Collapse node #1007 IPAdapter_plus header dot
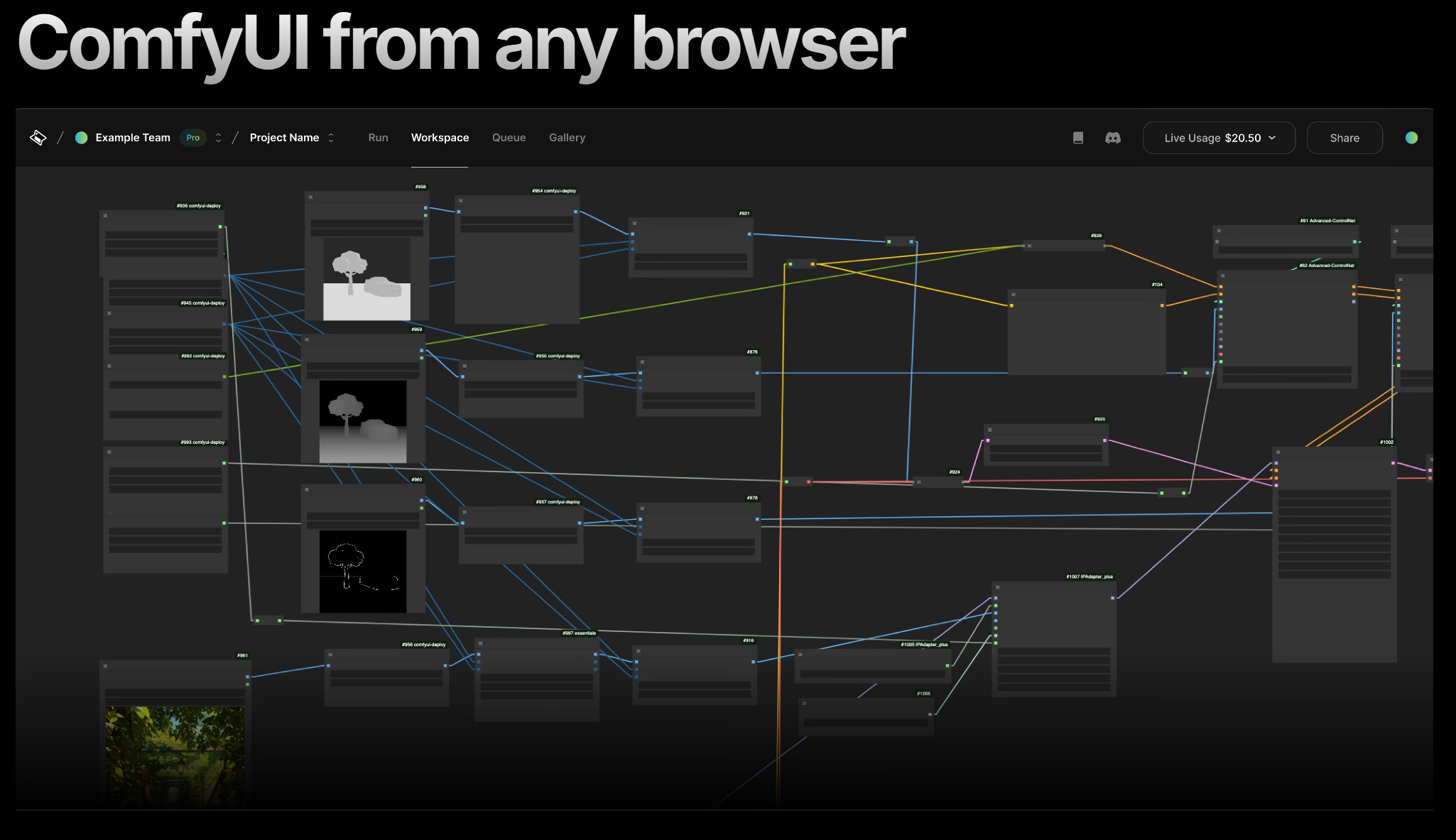Image resolution: width=1456 pixels, height=840 pixels. point(997,587)
